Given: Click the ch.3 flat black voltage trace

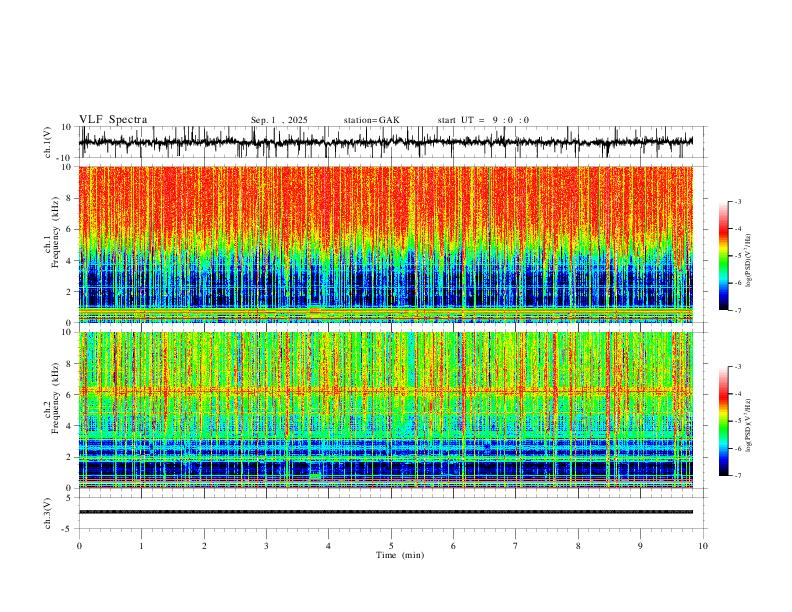Looking at the screenshot, I should (386, 512).
